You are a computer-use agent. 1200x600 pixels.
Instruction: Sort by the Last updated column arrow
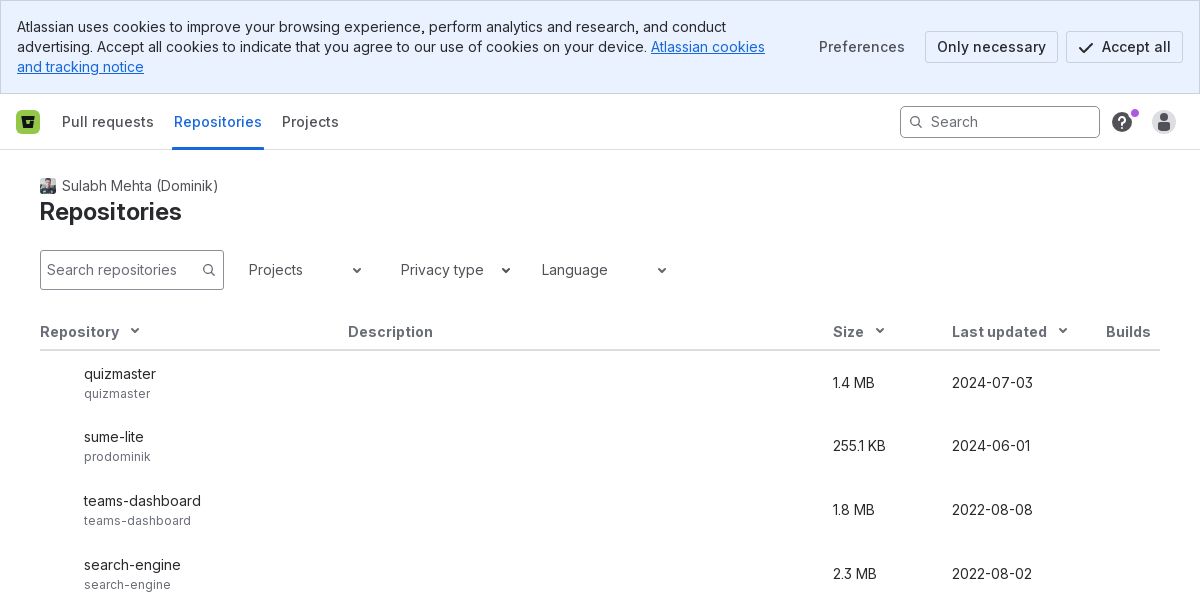(x=1063, y=331)
